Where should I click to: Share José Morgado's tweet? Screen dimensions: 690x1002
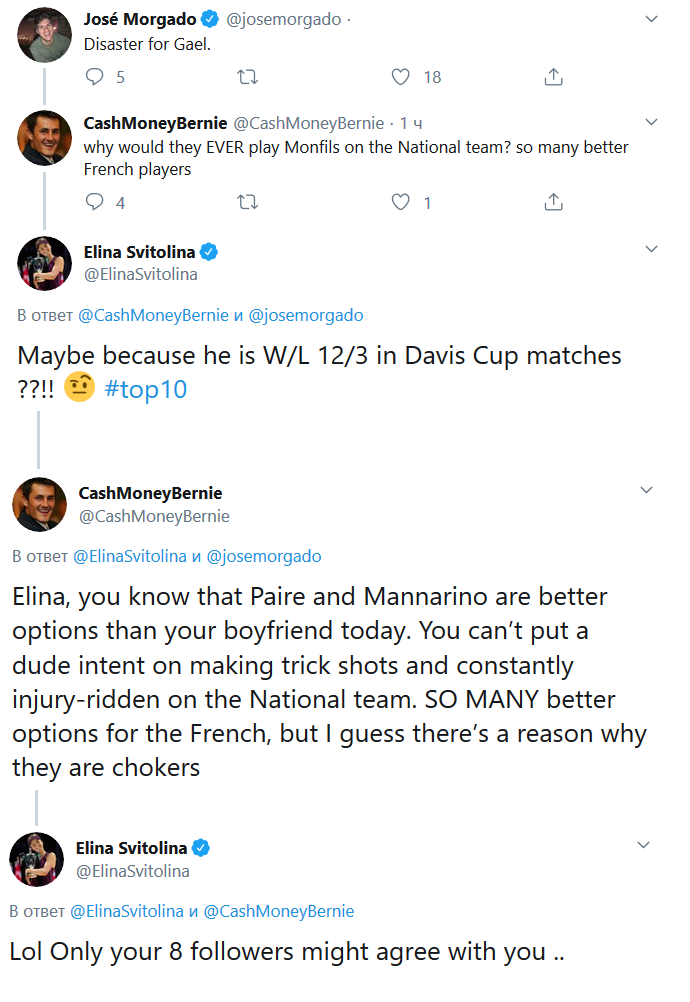pos(552,77)
